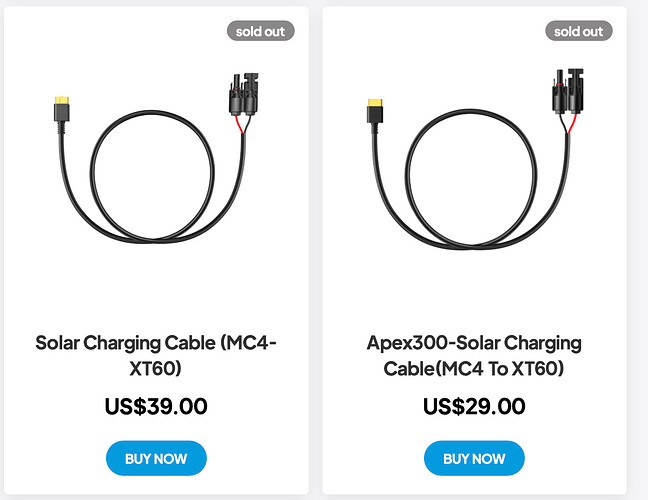Open the Solar Charging Cable (MC4-XT60) title link
This screenshot has height=500, width=648.
click(156, 355)
